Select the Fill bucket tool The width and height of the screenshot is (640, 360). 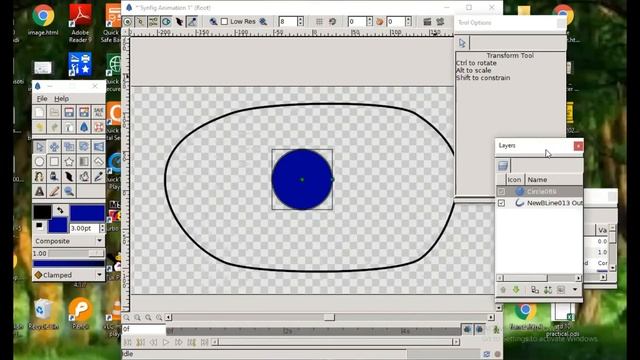54,176
